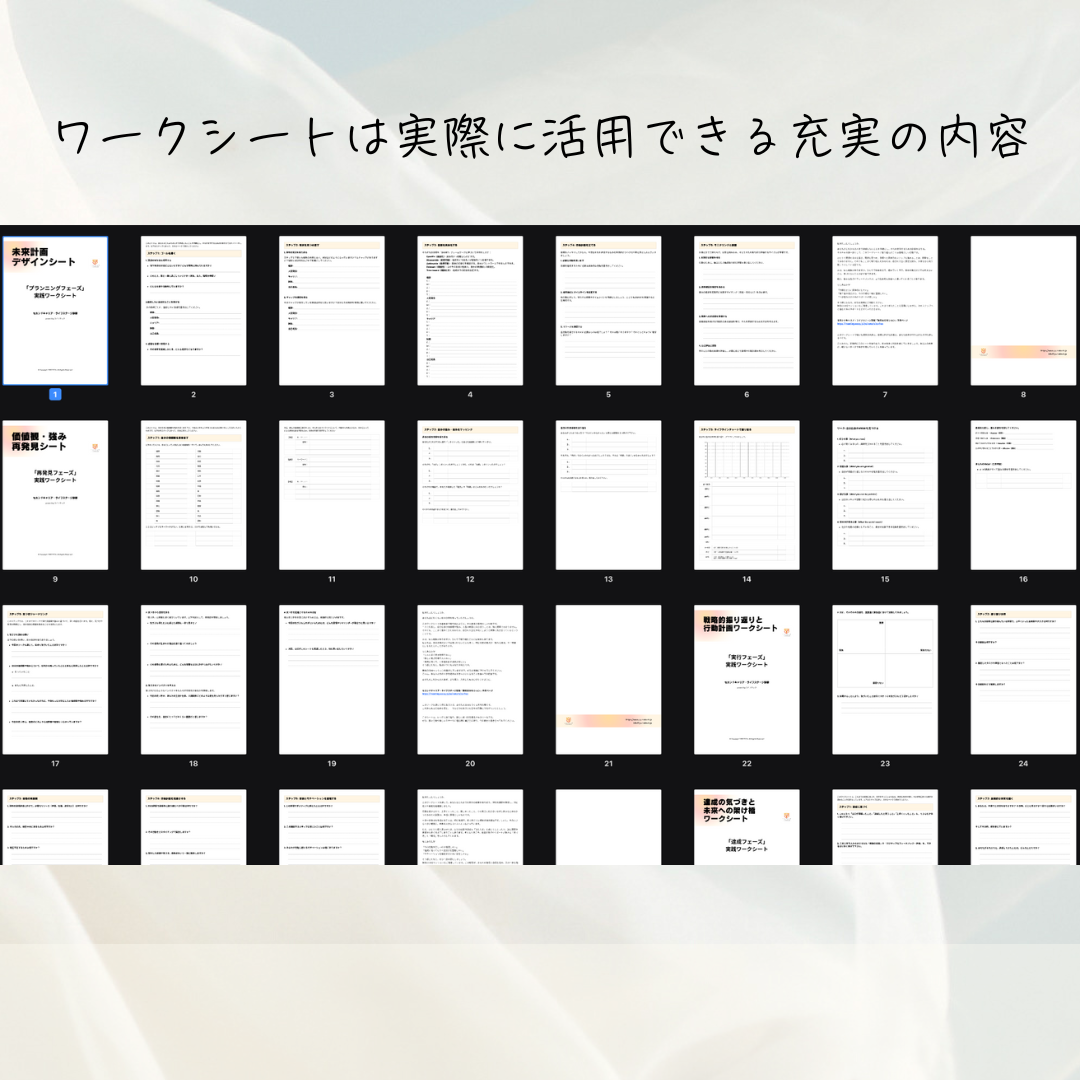1080x1080 pixels.
Task: Select the text-filled page 7 thumbnail
Action: pos(885,311)
